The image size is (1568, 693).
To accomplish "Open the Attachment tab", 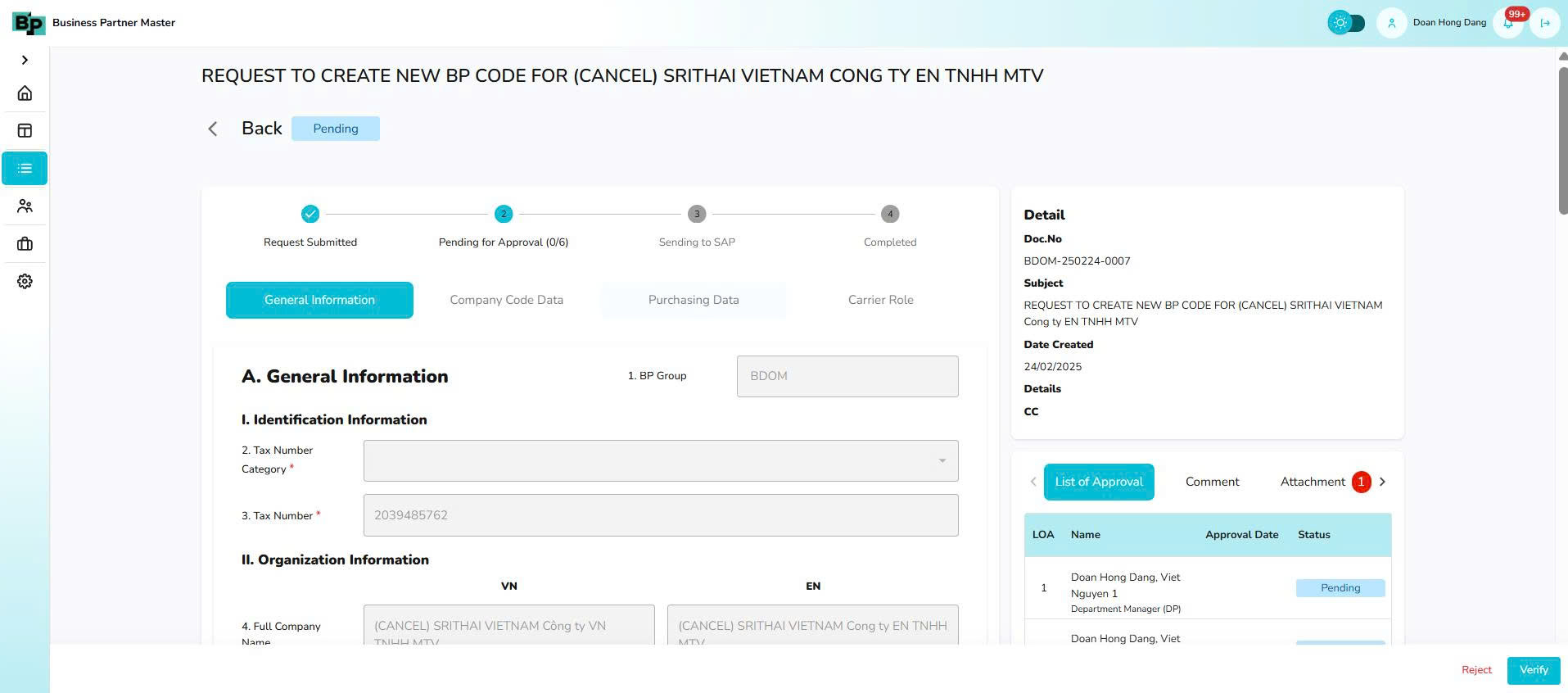I will pos(1313,482).
